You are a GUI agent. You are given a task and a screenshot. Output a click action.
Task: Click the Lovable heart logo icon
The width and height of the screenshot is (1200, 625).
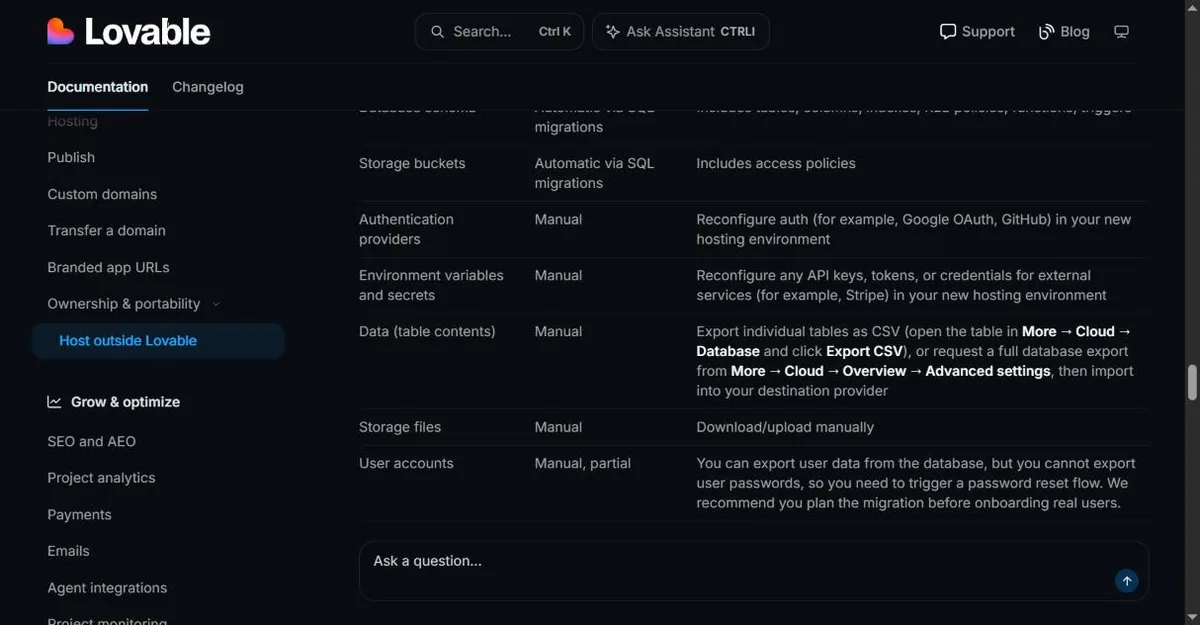[x=61, y=32]
